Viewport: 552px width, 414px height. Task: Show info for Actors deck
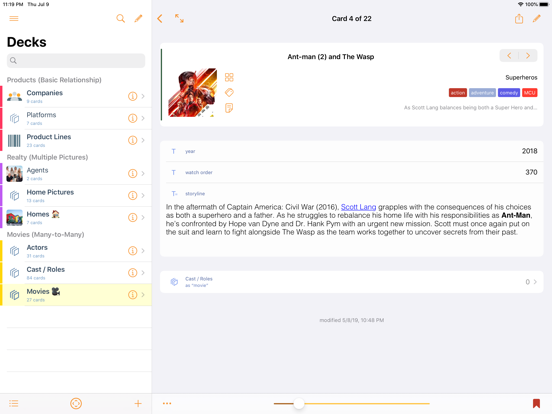132,251
